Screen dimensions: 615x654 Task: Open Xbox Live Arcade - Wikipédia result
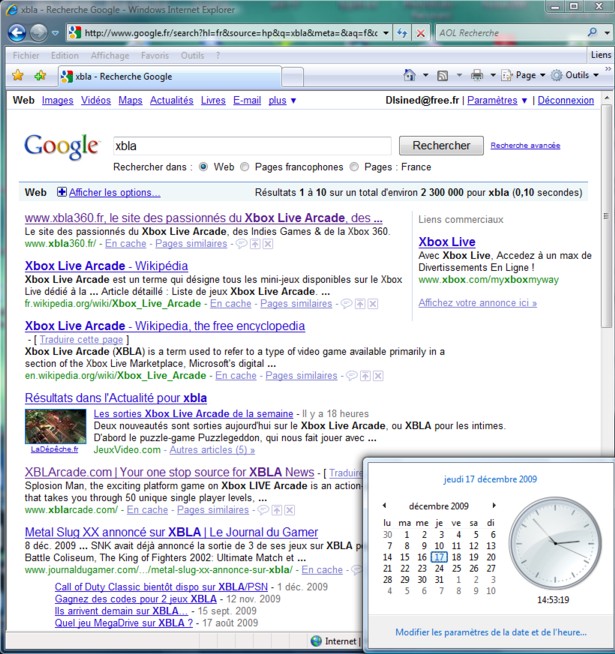pyautogui.click(x=106, y=266)
